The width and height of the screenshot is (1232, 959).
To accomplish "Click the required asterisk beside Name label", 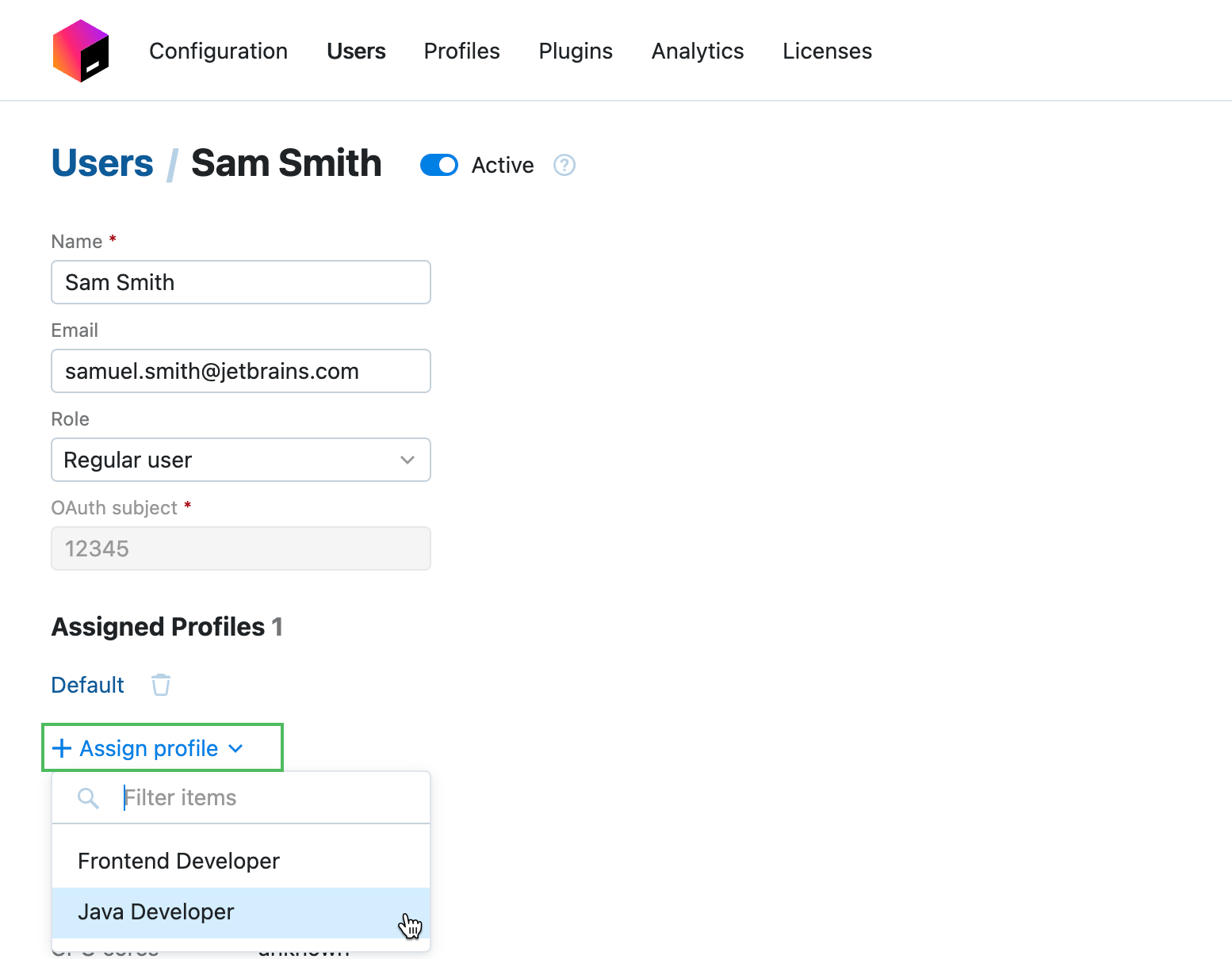I will (x=113, y=238).
